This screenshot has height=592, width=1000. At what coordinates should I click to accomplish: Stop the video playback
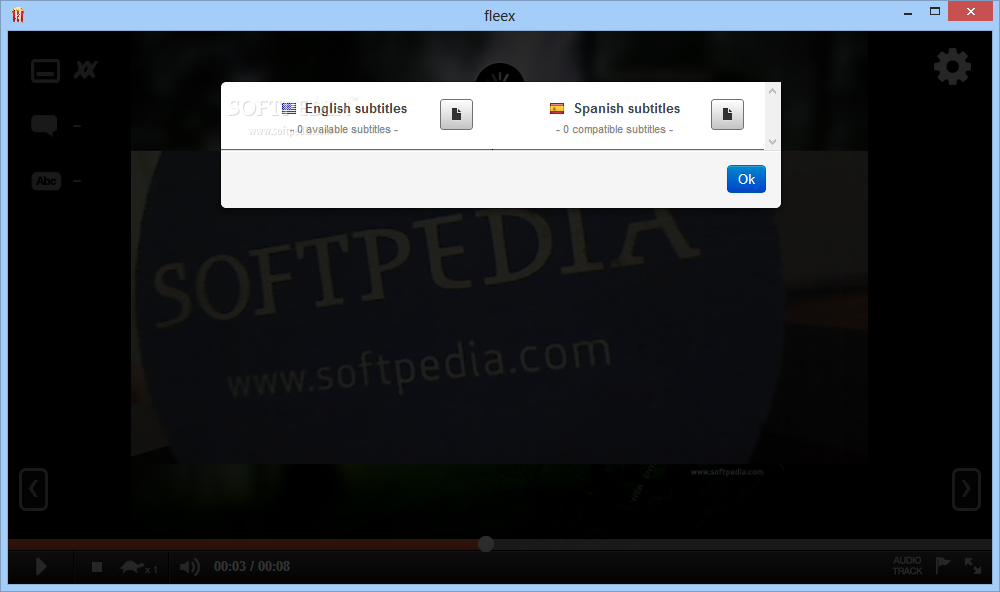tap(97, 566)
